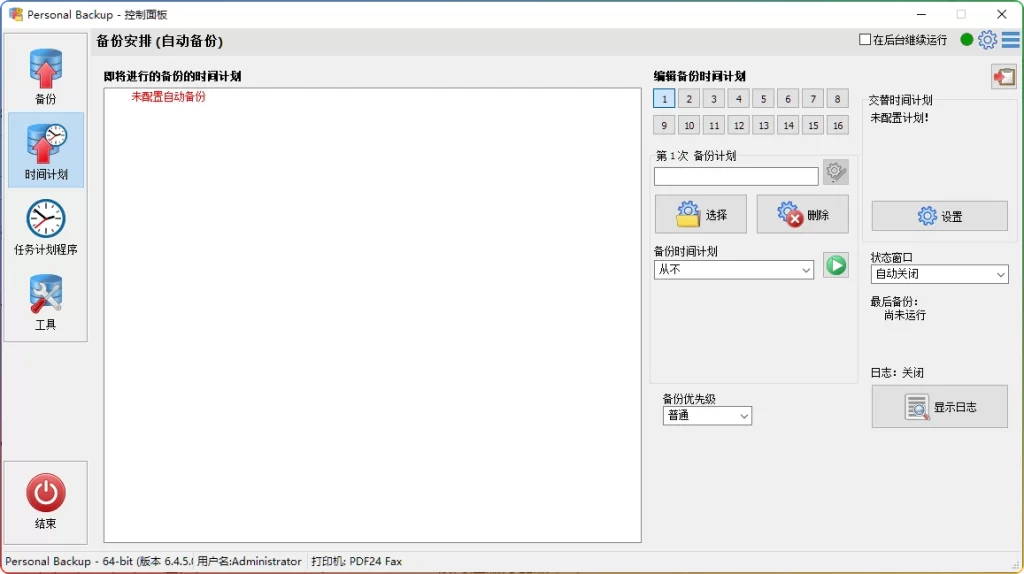Click the 日志: 关闭 label

point(897,373)
